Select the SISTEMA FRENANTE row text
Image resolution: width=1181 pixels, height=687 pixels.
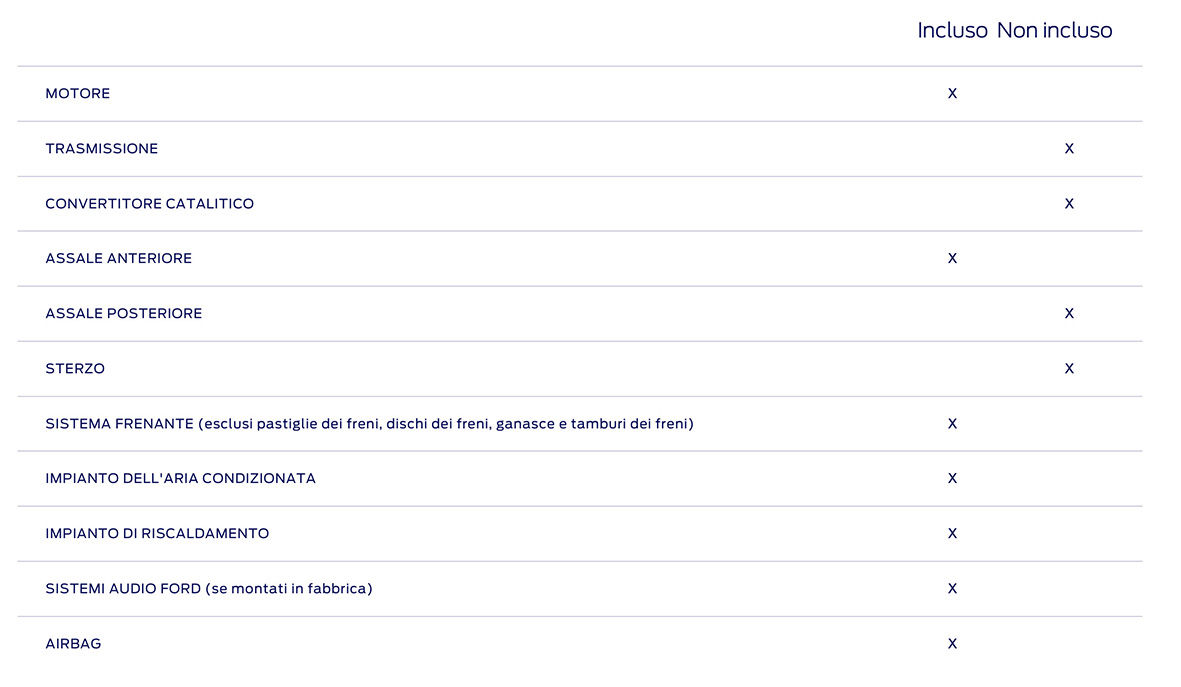point(369,424)
